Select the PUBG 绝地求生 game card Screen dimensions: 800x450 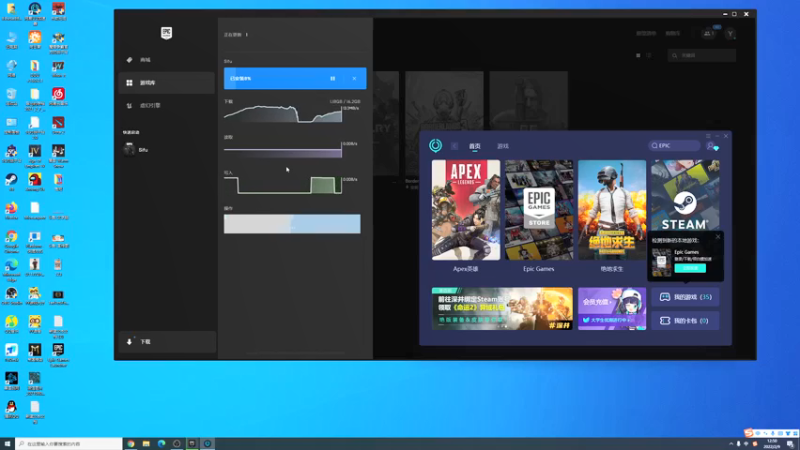pos(612,210)
